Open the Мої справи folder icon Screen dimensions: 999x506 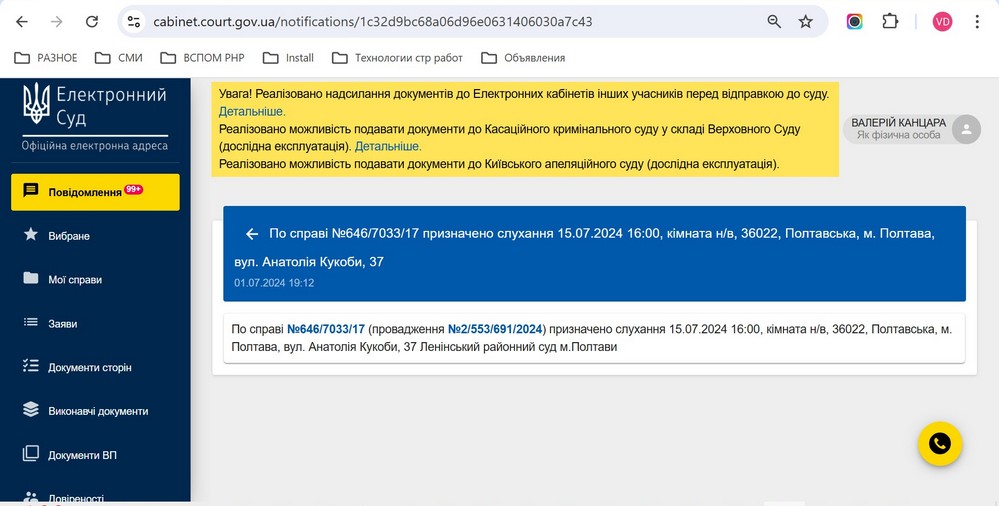(x=31, y=278)
